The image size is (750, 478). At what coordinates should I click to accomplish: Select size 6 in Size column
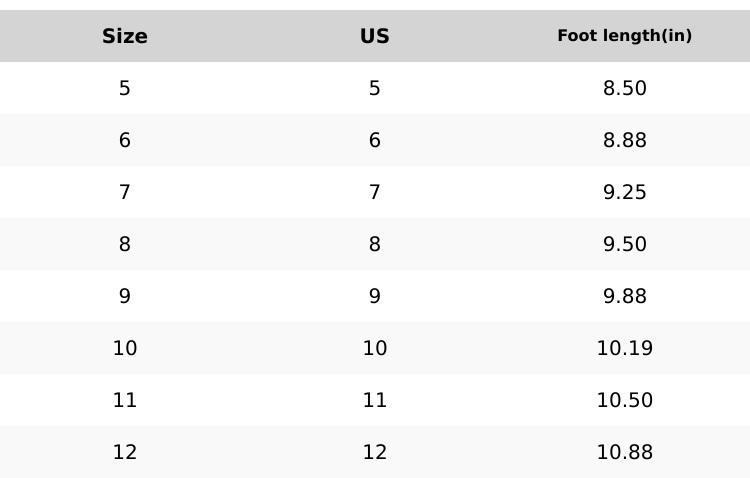click(x=125, y=140)
